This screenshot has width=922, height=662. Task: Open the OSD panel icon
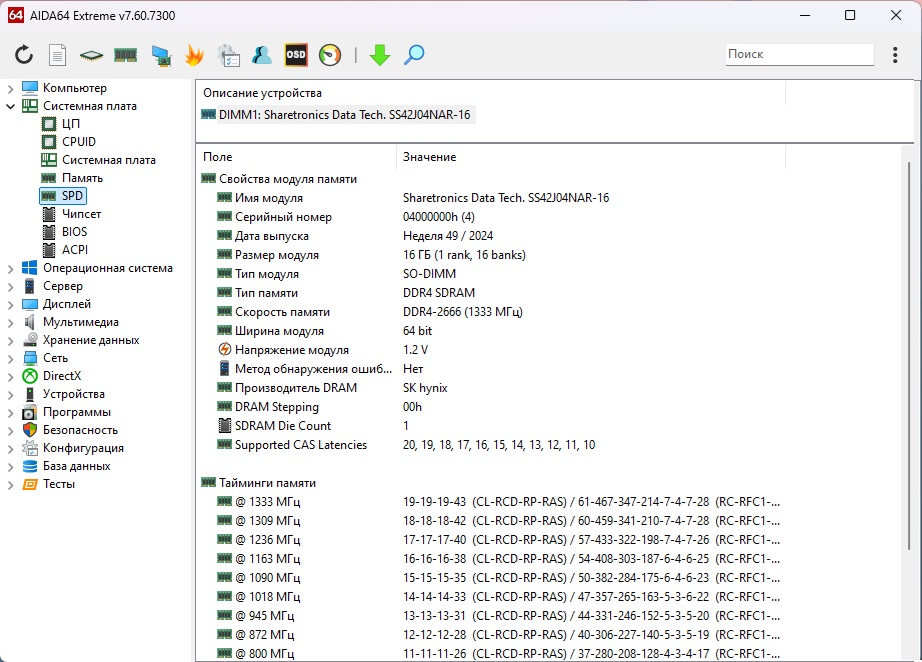pos(296,55)
